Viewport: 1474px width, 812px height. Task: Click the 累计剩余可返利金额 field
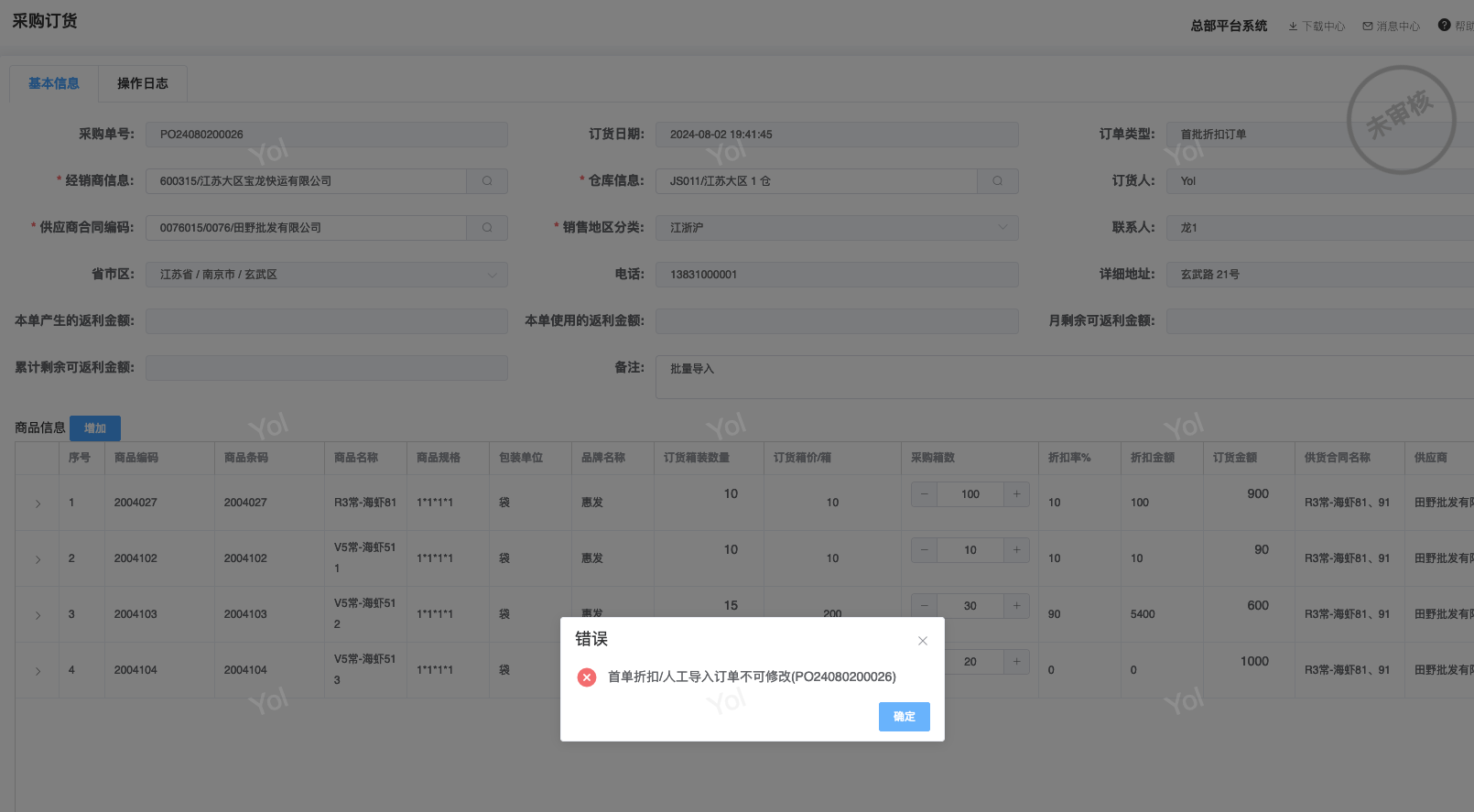[327, 368]
